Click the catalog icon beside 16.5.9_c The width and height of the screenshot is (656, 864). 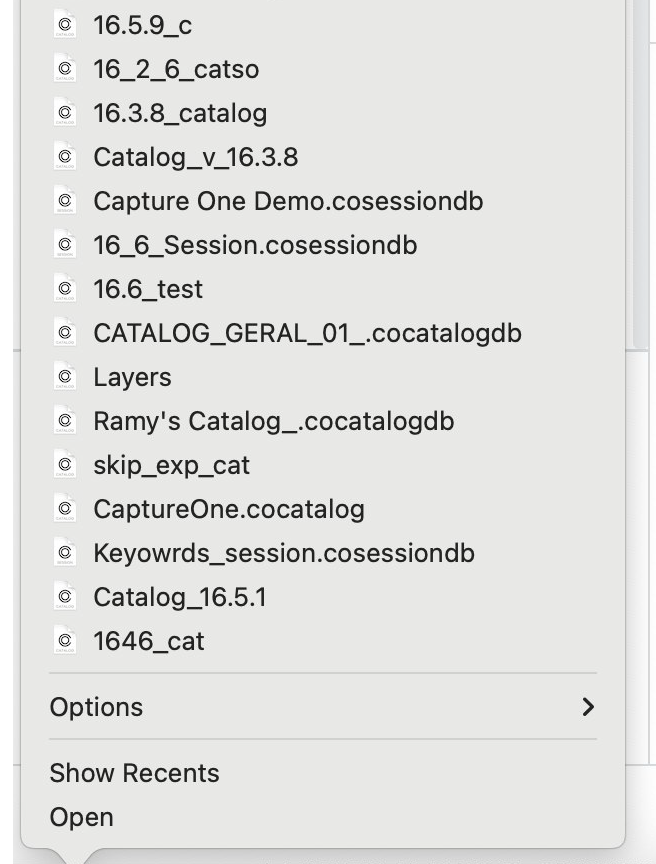(x=65, y=25)
